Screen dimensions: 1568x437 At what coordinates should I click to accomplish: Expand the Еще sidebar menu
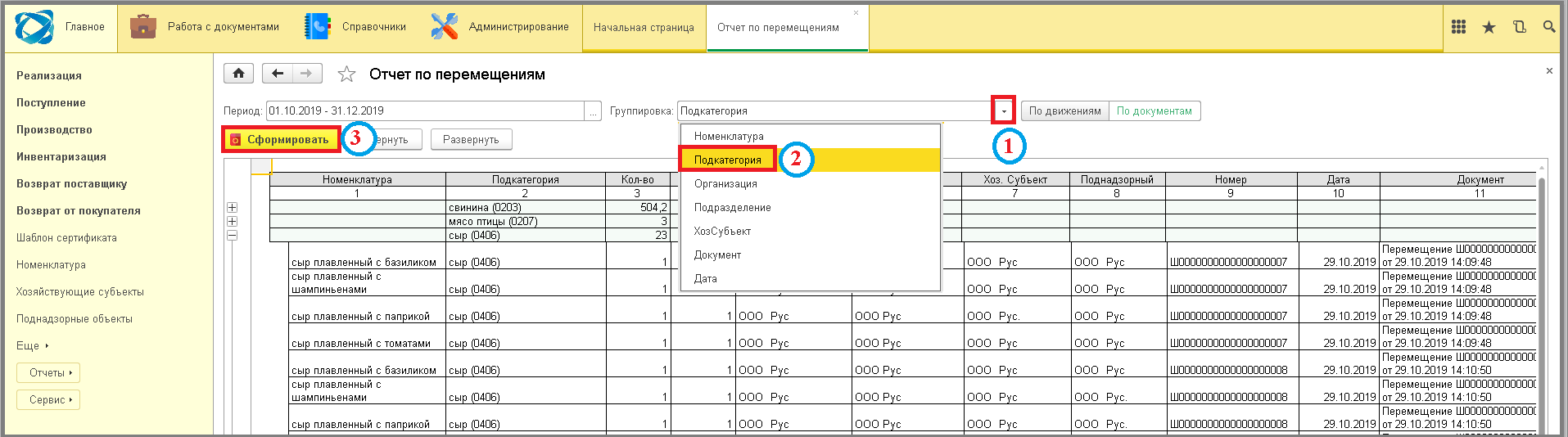pyautogui.click(x=33, y=346)
